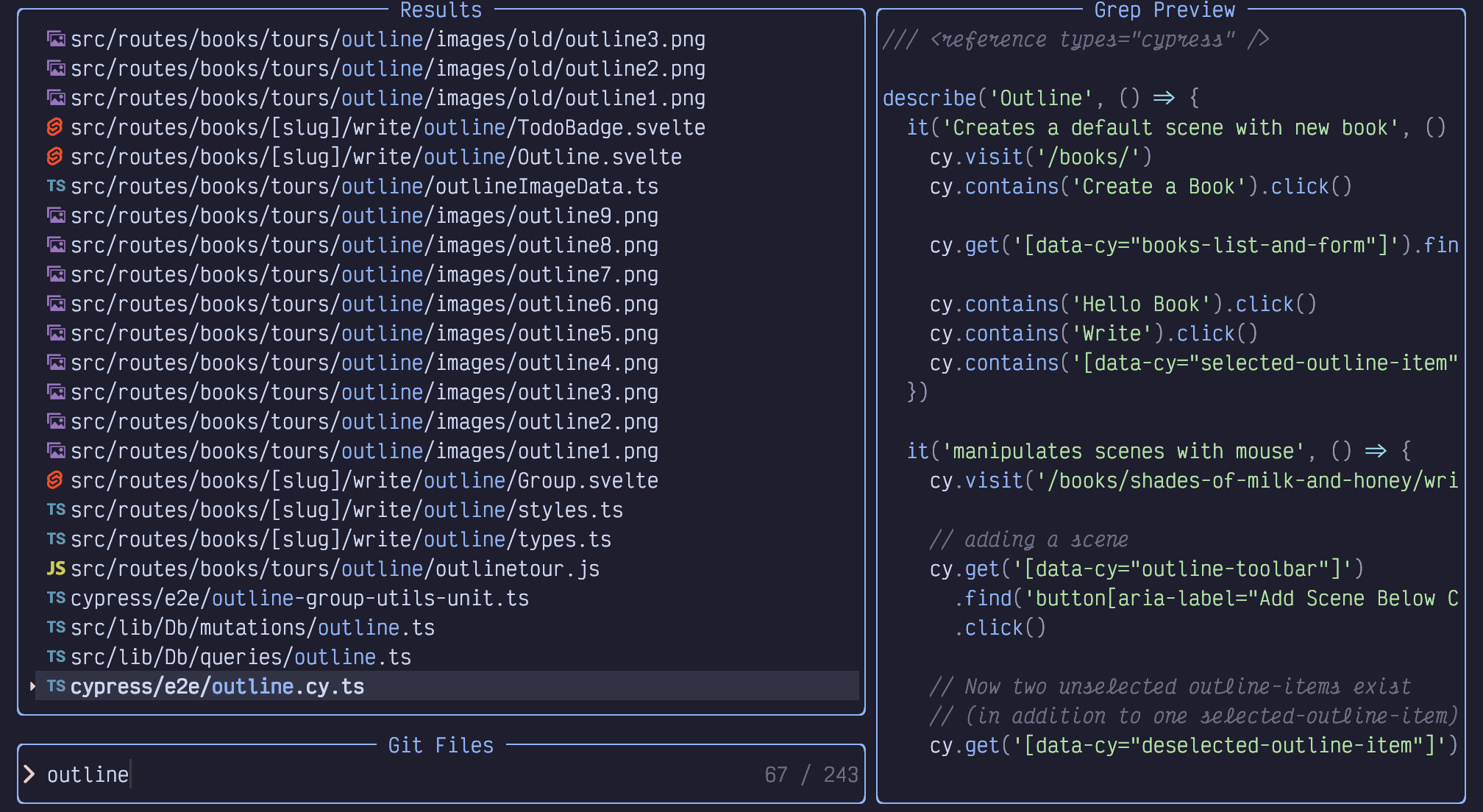Click preview line with deselected-outline-item selector
The image size is (1483, 812).
pyautogui.click(x=1193, y=745)
